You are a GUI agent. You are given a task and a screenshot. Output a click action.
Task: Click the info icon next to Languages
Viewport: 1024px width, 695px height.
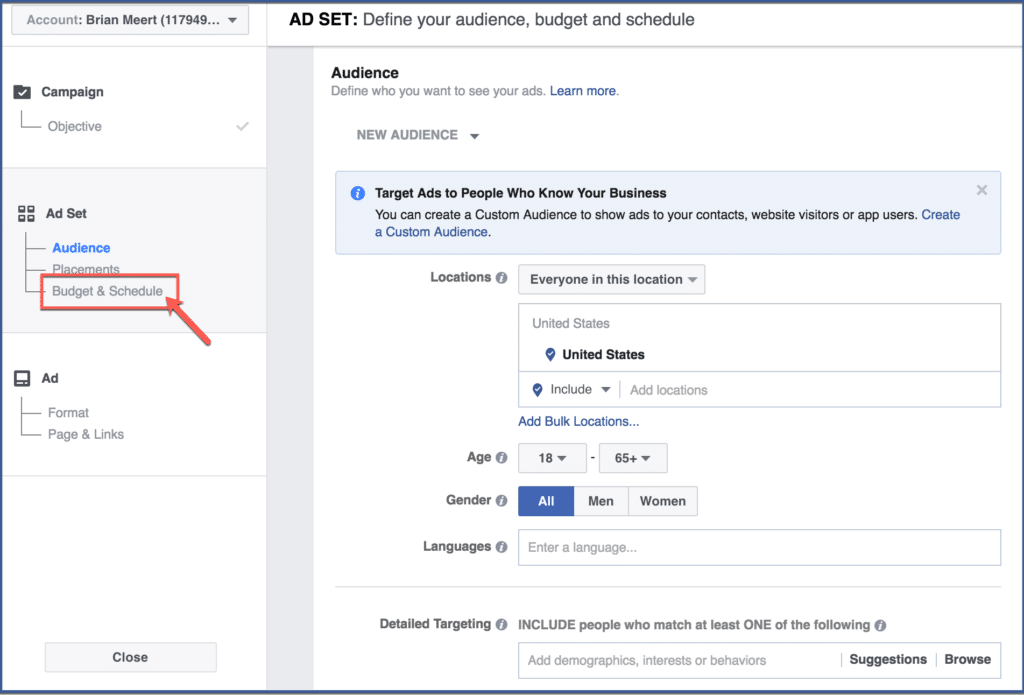(500, 546)
